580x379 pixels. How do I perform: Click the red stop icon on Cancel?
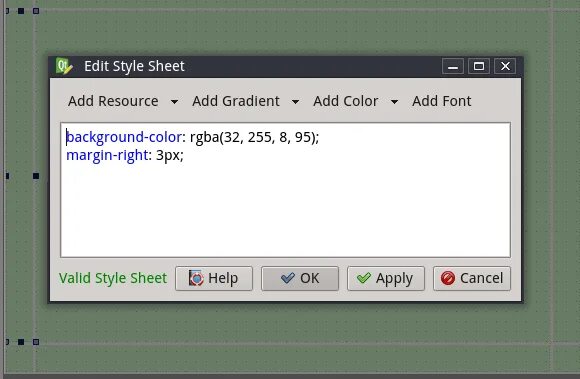click(x=448, y=278)
